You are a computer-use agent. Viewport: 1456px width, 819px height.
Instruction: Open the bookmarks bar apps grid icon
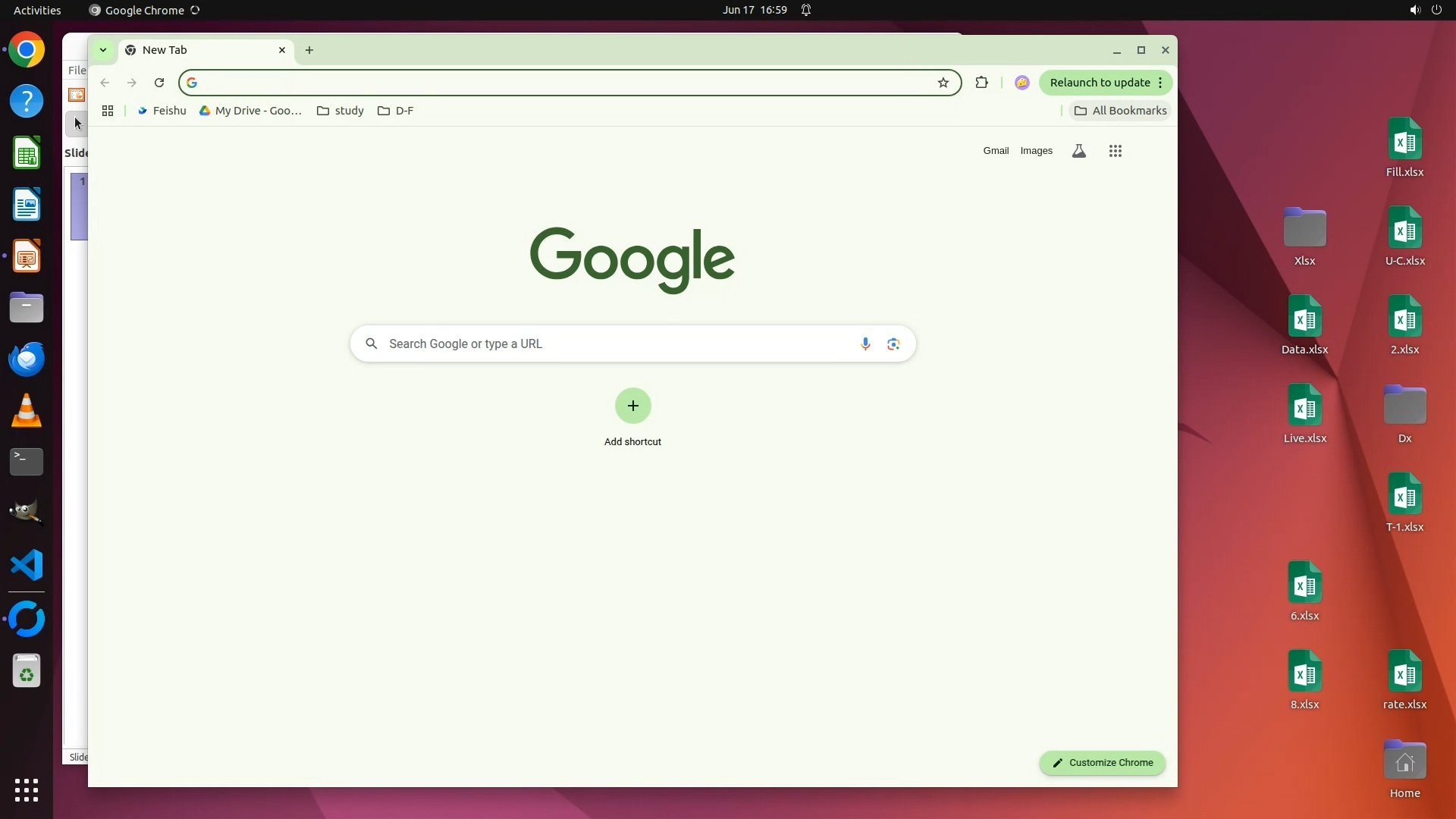[108, 111]
